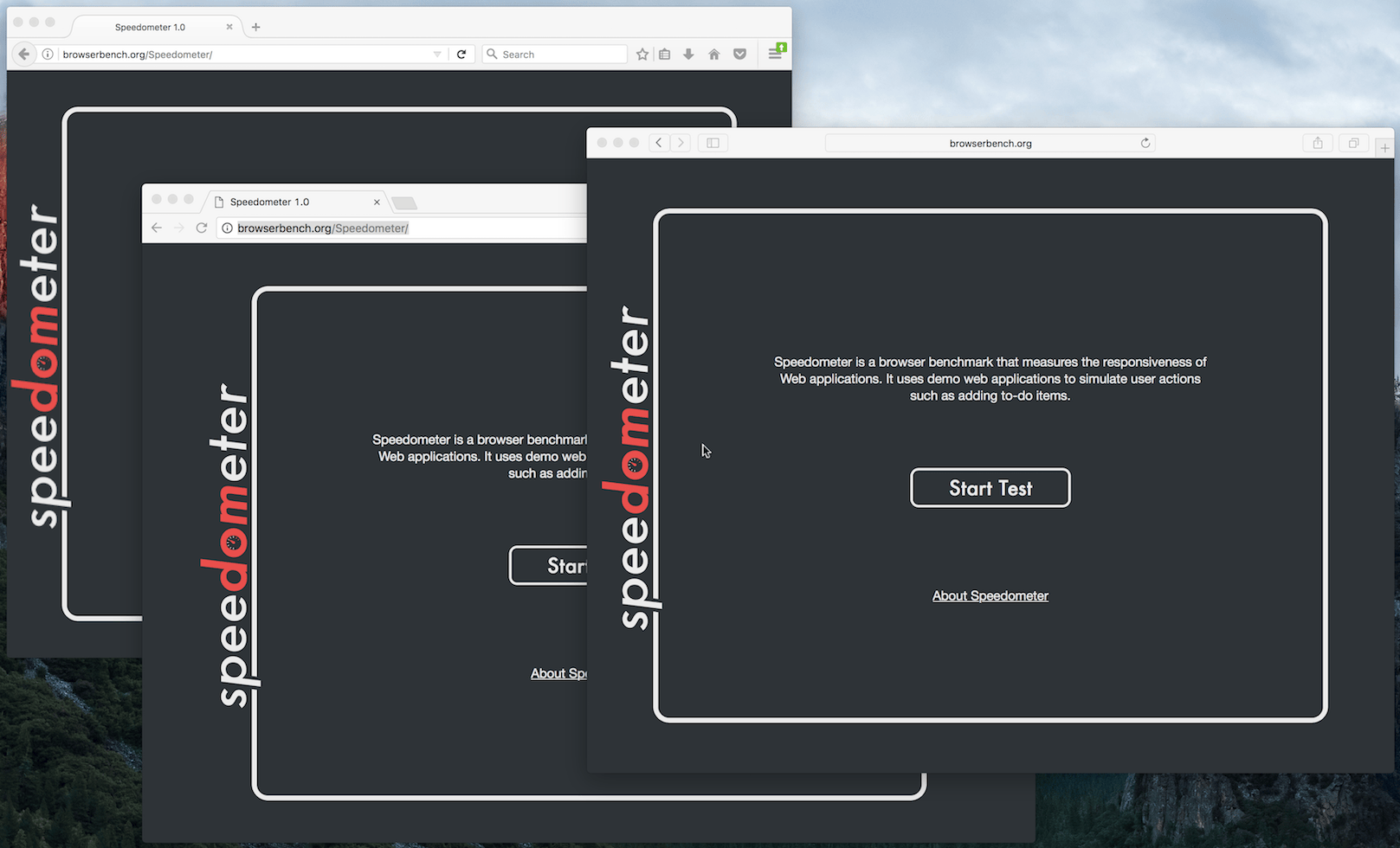The width and height of the screenshot is (1400, 848).
Task: Toggle Safari sidebar button
Action: [713, 144]
